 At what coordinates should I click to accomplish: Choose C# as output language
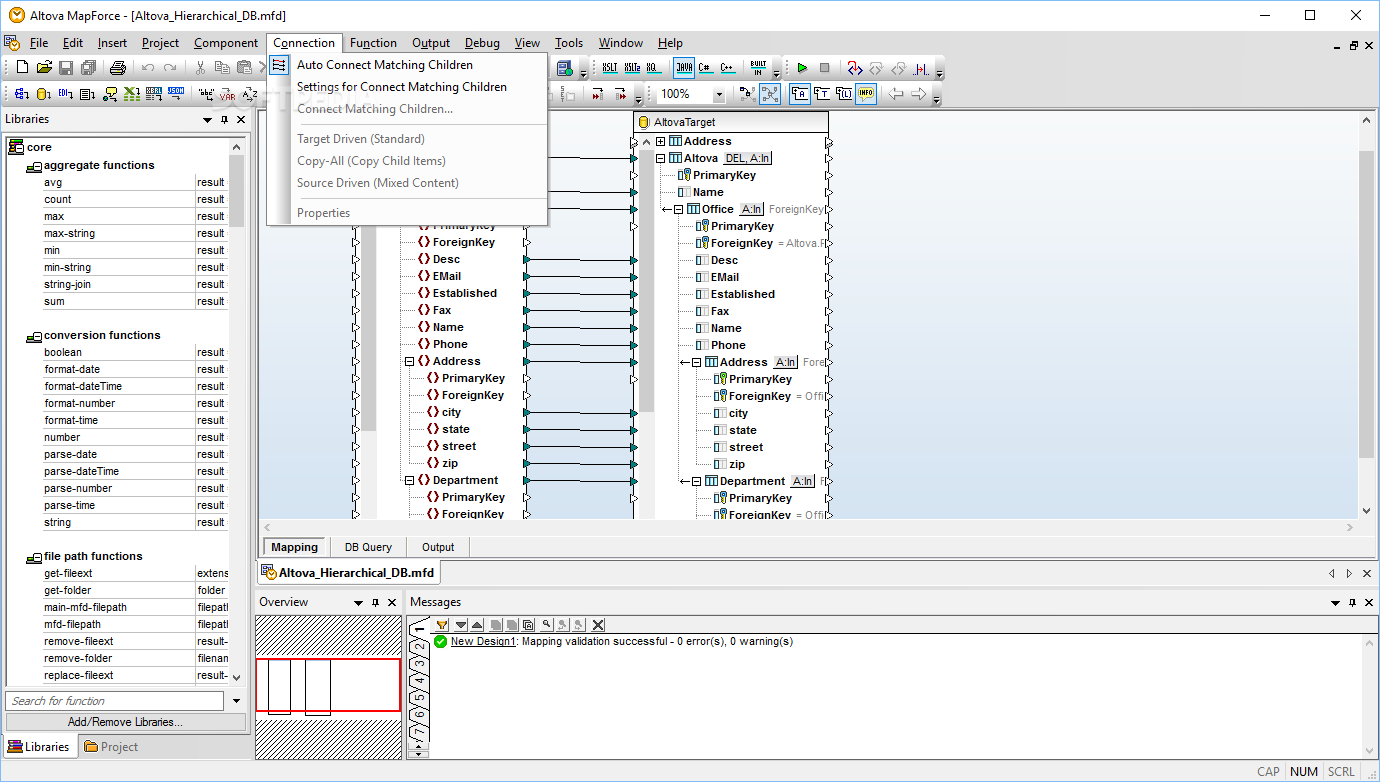click(x=706, y=68)
